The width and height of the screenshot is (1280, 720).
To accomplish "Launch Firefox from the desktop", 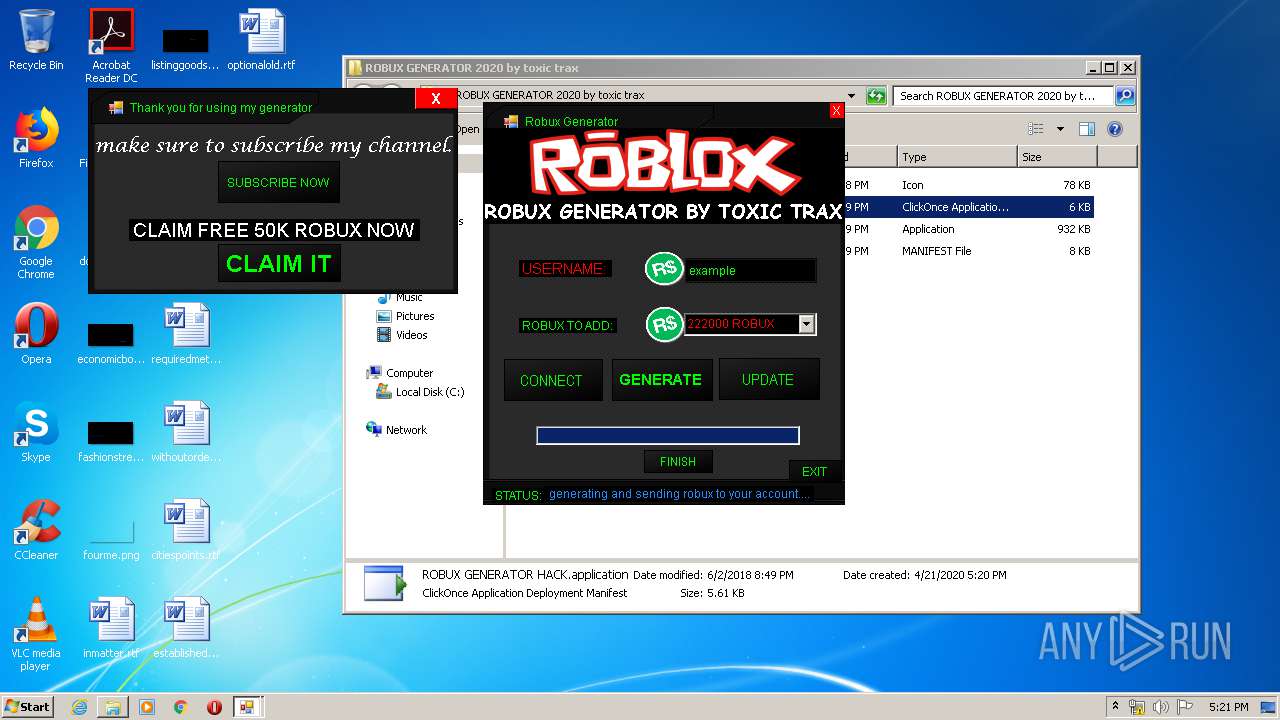I will click(x=36, y=138).
